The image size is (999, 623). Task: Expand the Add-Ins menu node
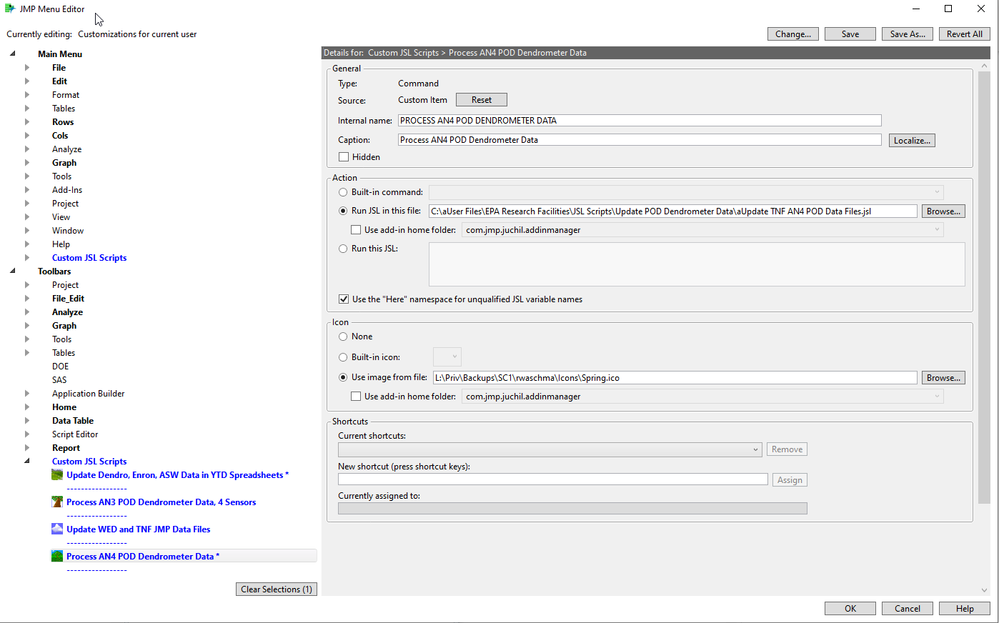click(27, 190)
